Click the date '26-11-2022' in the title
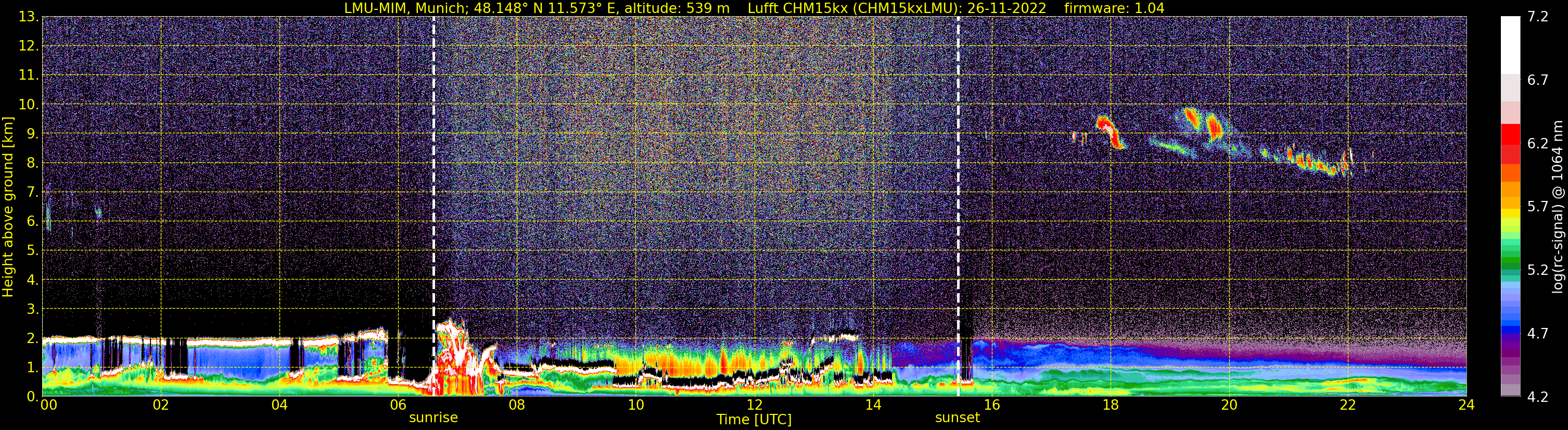1568x430 pixels. tap(1007, 8)
